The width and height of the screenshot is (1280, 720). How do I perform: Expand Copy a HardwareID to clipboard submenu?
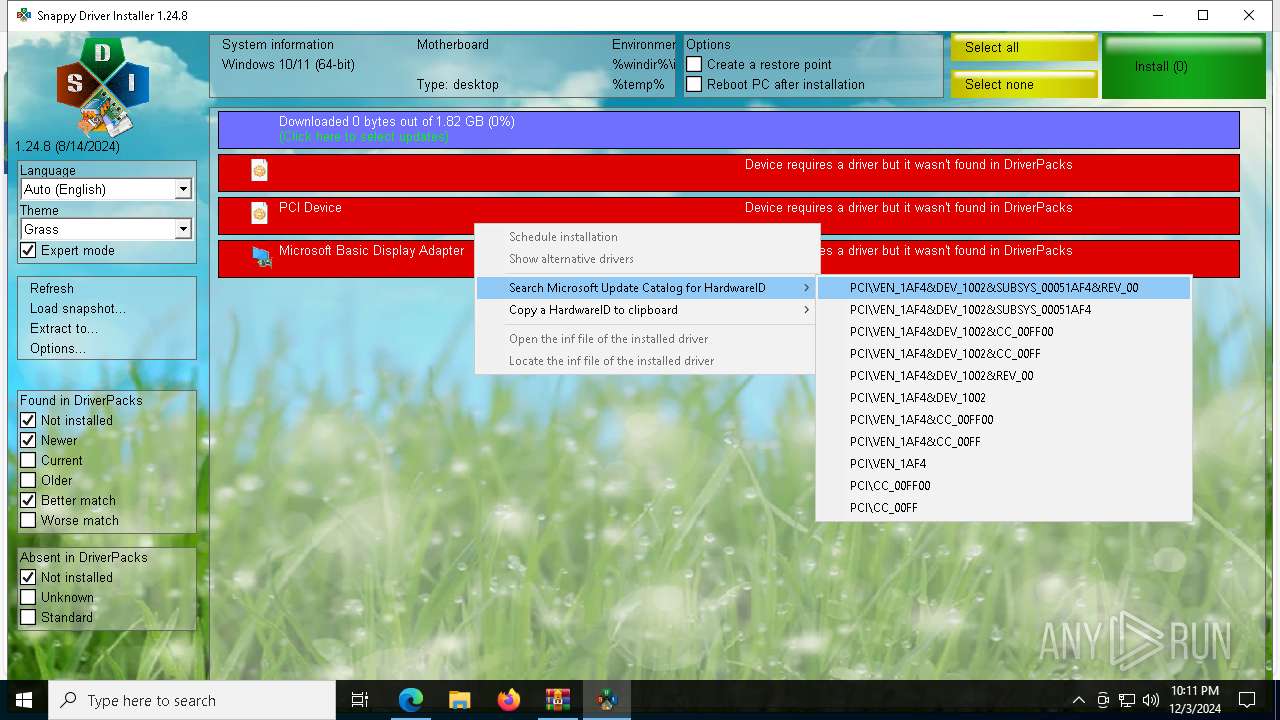click(x=646, y=310)
